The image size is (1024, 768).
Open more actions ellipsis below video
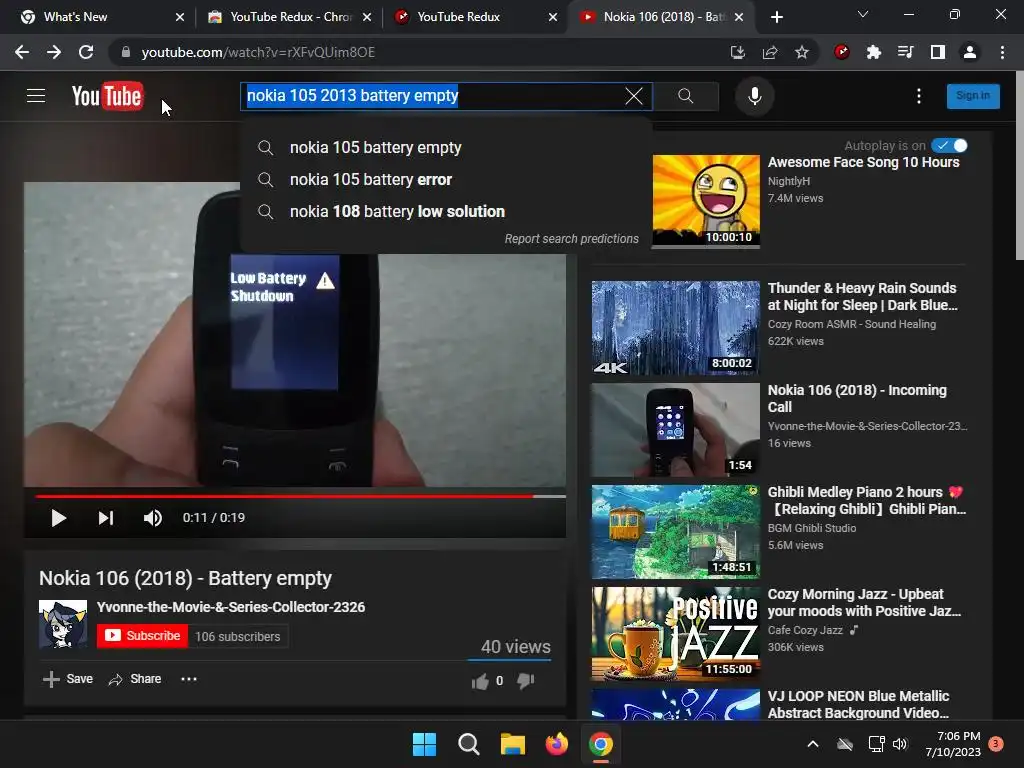click(x=189, y=679)
